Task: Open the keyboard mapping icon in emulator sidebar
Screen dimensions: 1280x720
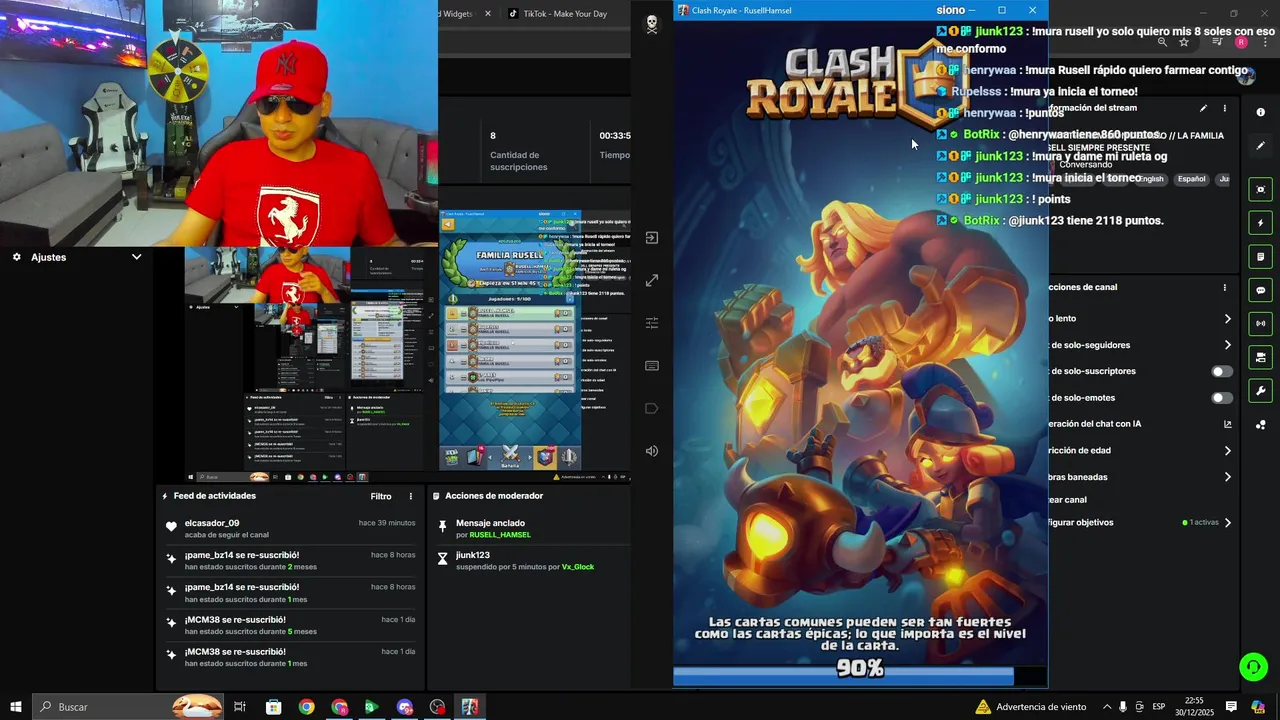Action: pos(652,366)
